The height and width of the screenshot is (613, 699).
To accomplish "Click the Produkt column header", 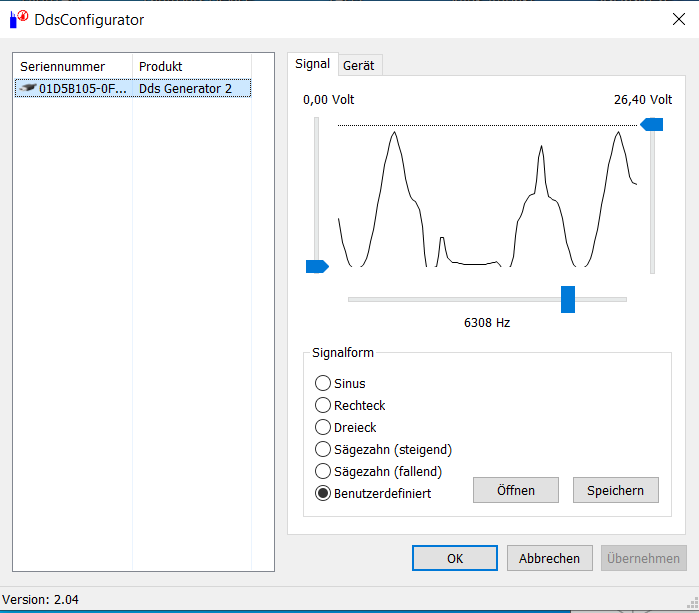I will point(160,67).
